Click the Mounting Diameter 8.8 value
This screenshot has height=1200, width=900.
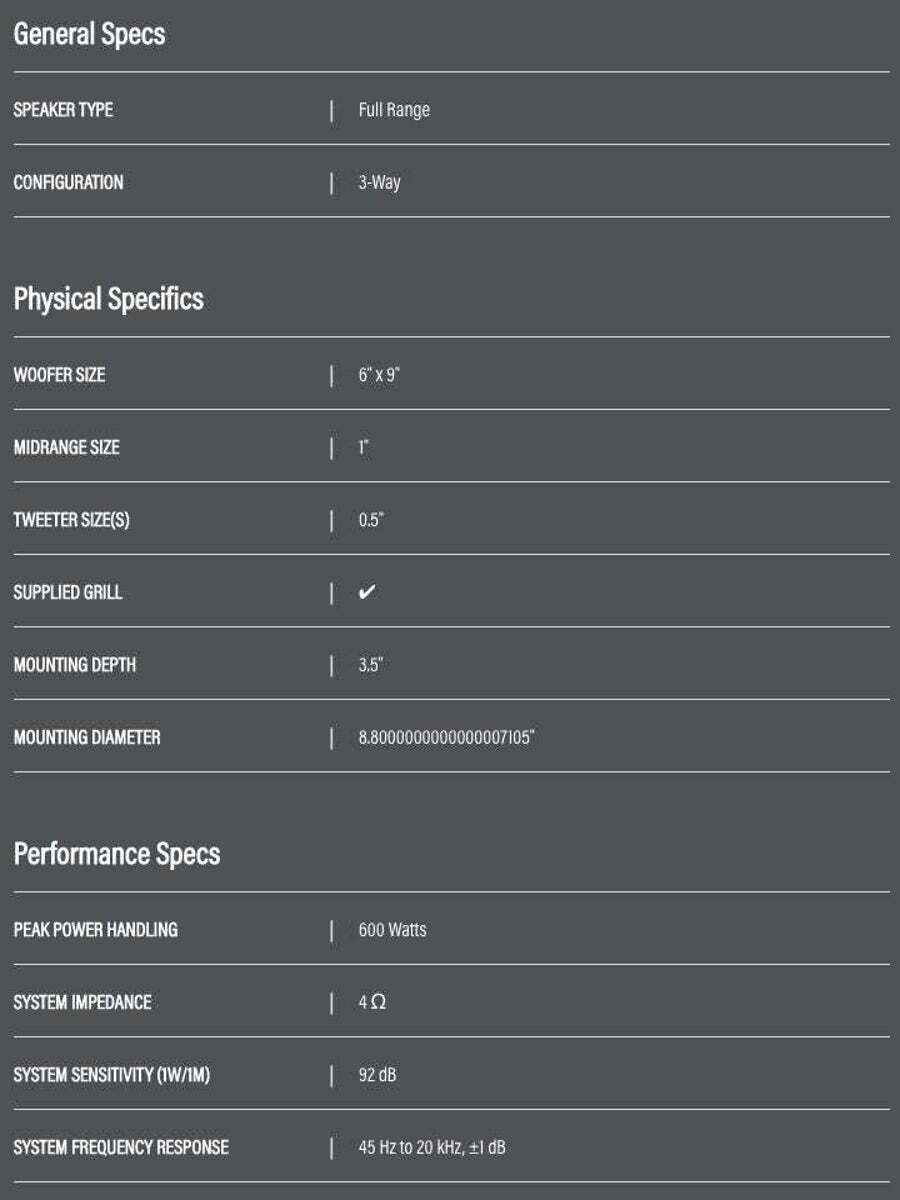click(447, 738)
